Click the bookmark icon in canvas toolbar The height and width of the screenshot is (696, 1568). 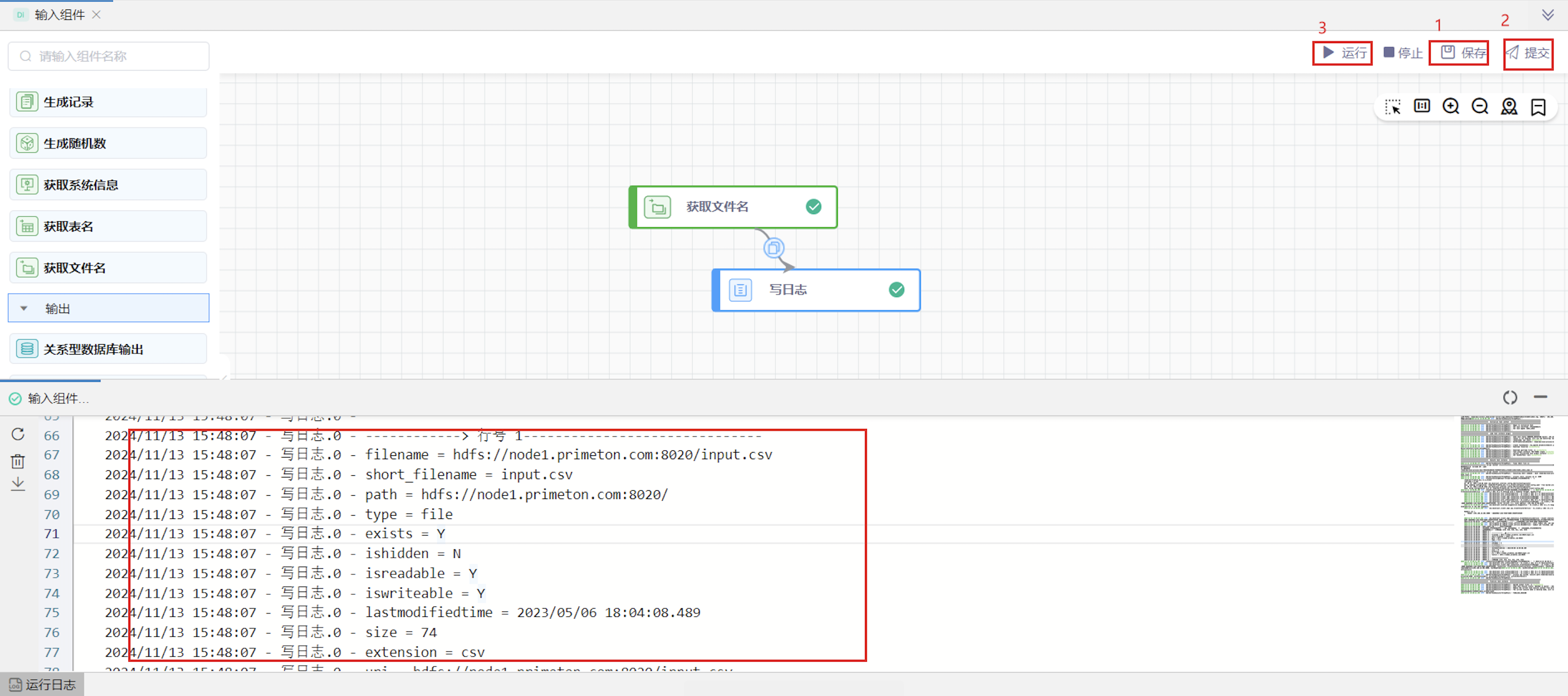tap(1538, 107)
